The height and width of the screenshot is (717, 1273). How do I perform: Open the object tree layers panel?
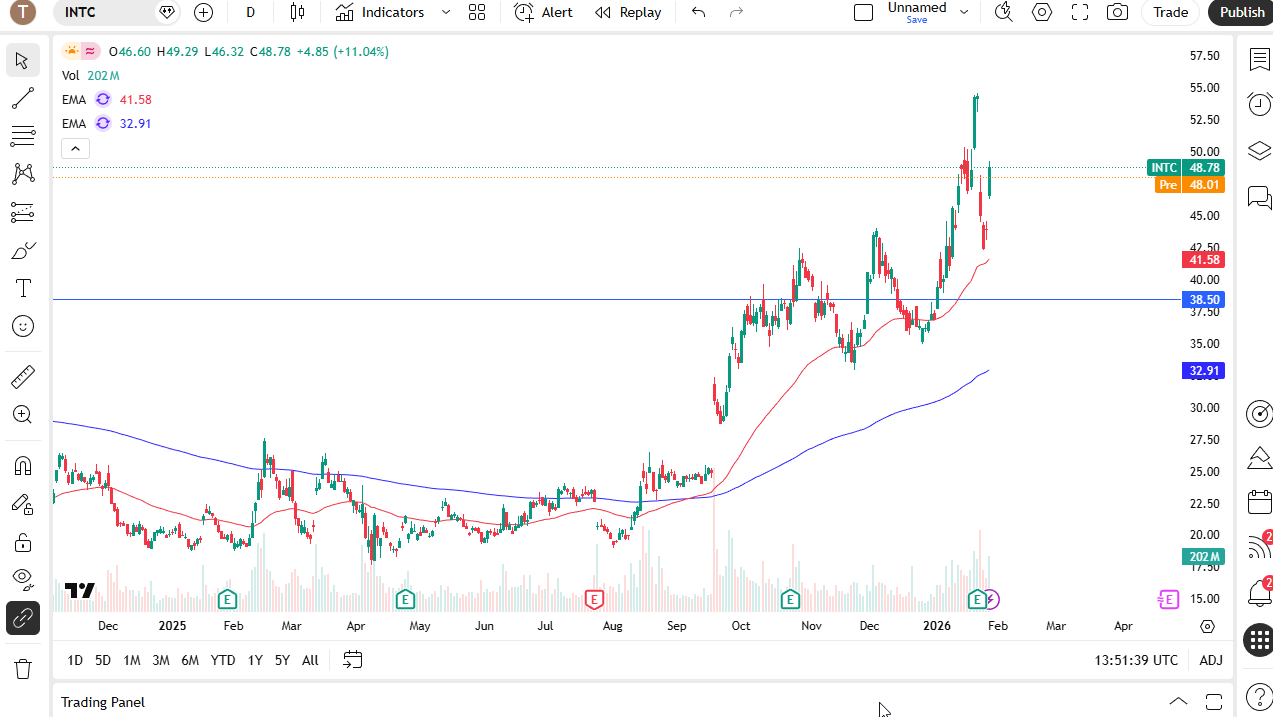(1259, 150)
